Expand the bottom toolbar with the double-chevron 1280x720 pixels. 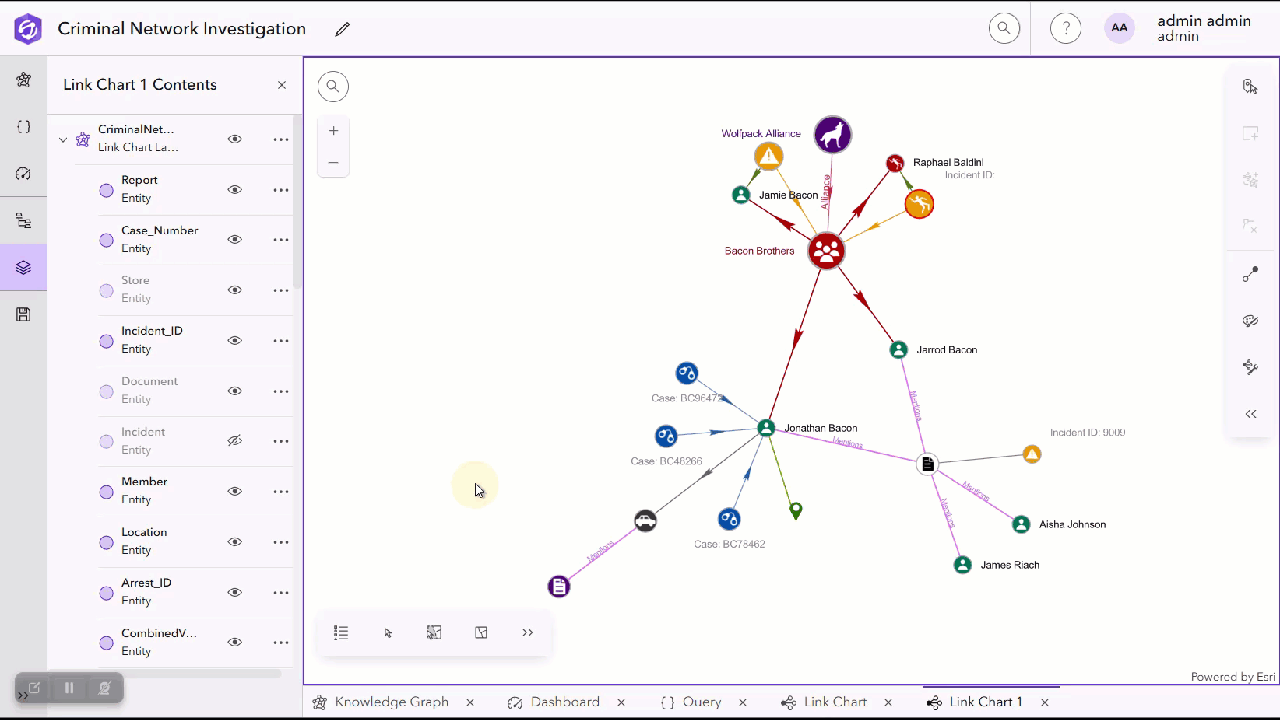click(528, 632)
